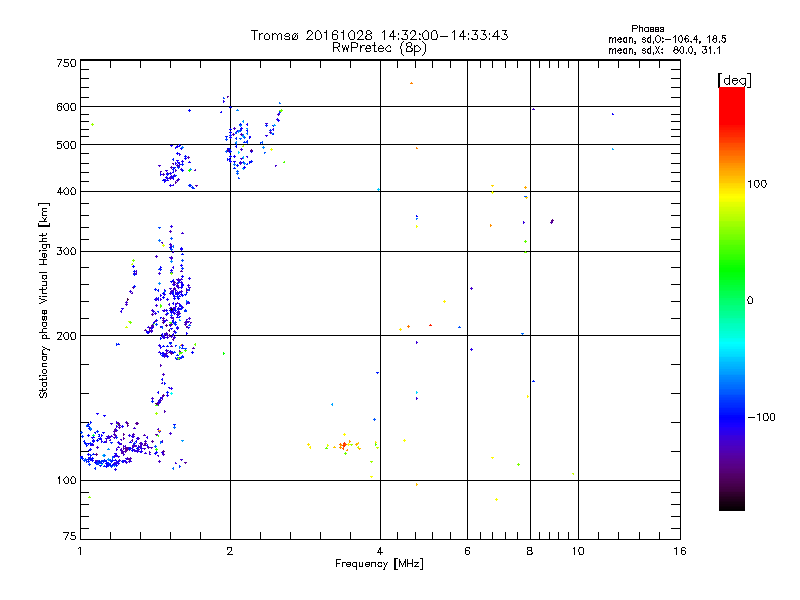Click the plot title 'Tromsø 20161028 14:32:00-14:33:43'
The height and width of the screenshot is (600, 800).
click(379, 35)
